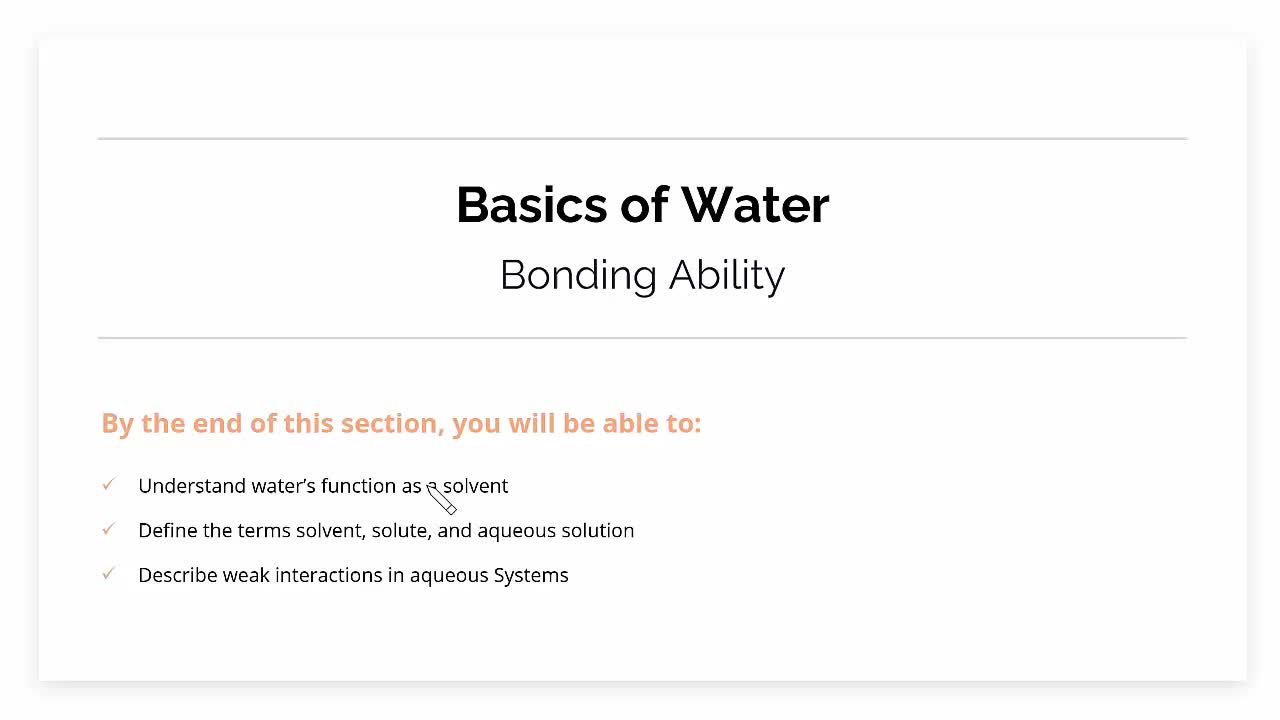This screenshot has width=1280, height=720.
Task: Click the 'Basics of Water' slide title
Action: click(642, 205)
